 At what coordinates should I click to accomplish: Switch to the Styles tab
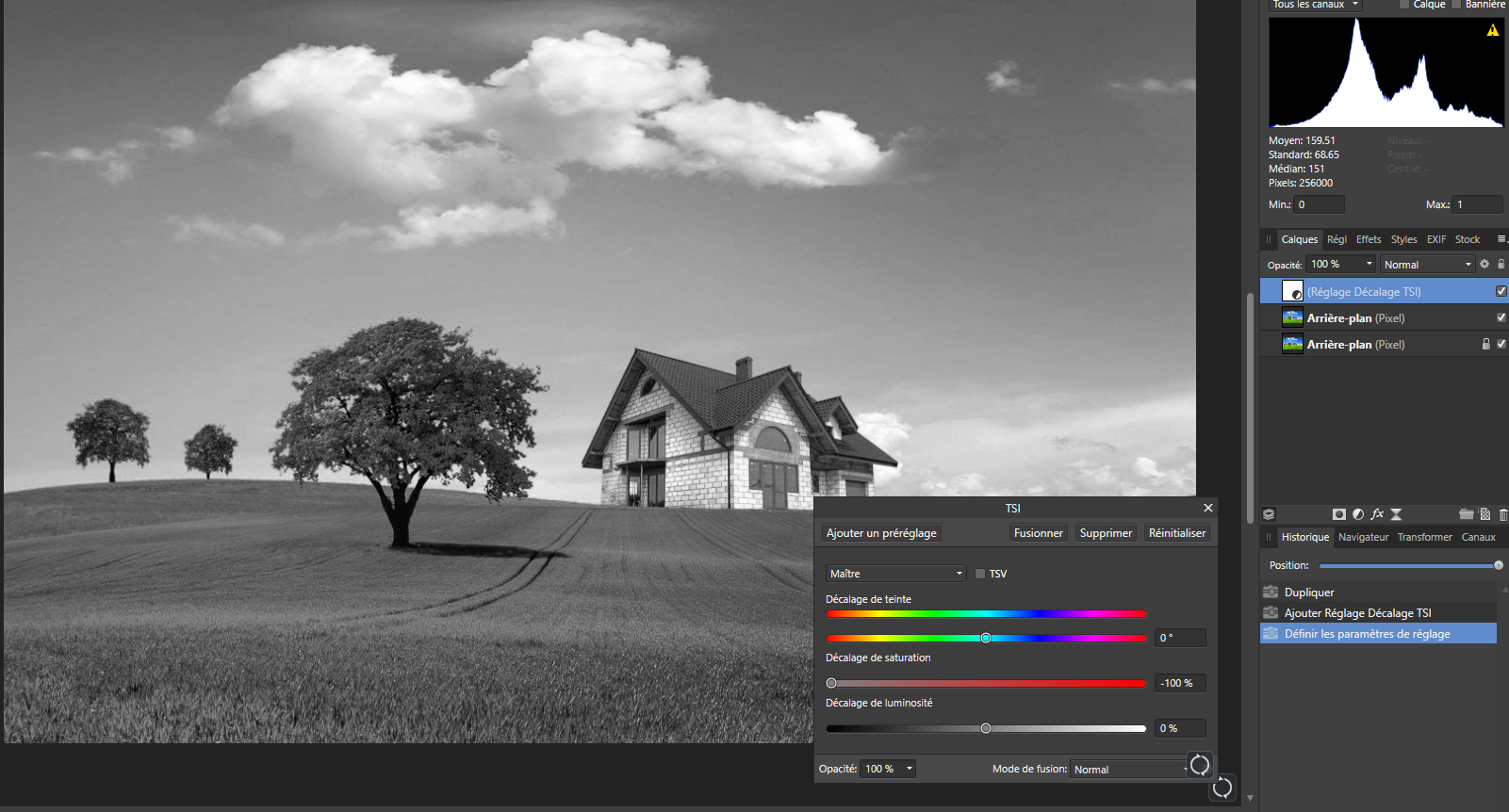(x=1403, y=239)
